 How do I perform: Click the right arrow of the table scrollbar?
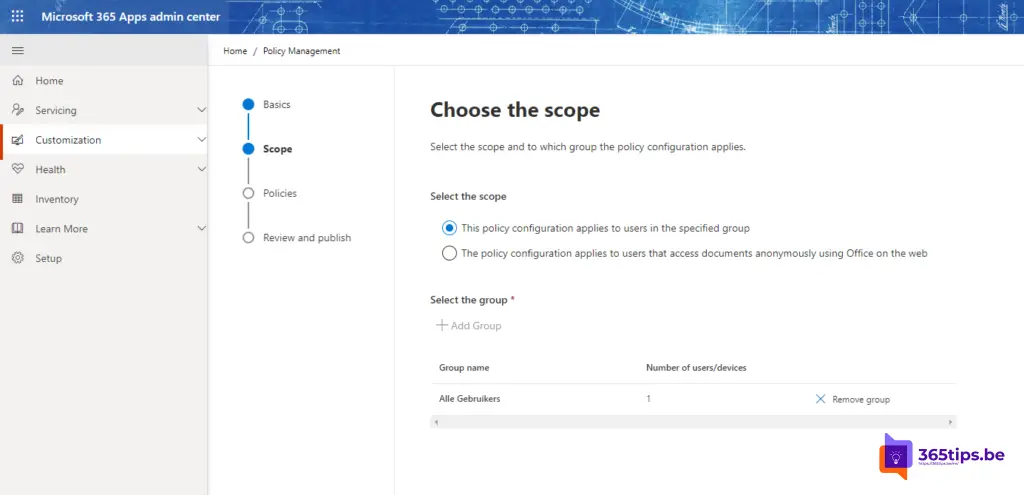[x=951, y=423]
